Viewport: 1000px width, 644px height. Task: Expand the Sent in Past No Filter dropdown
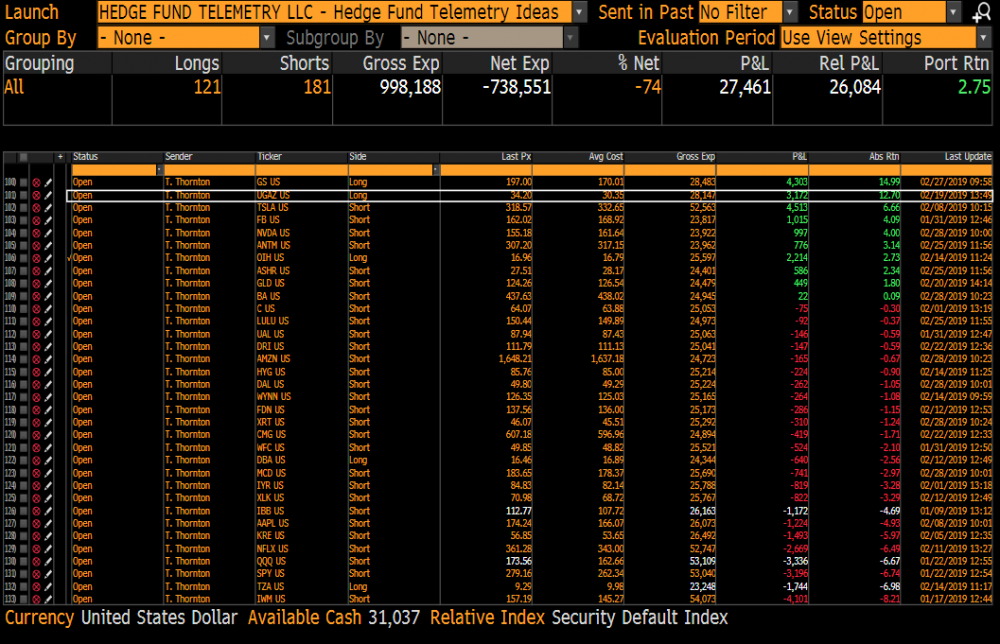[x=790, y=12]
